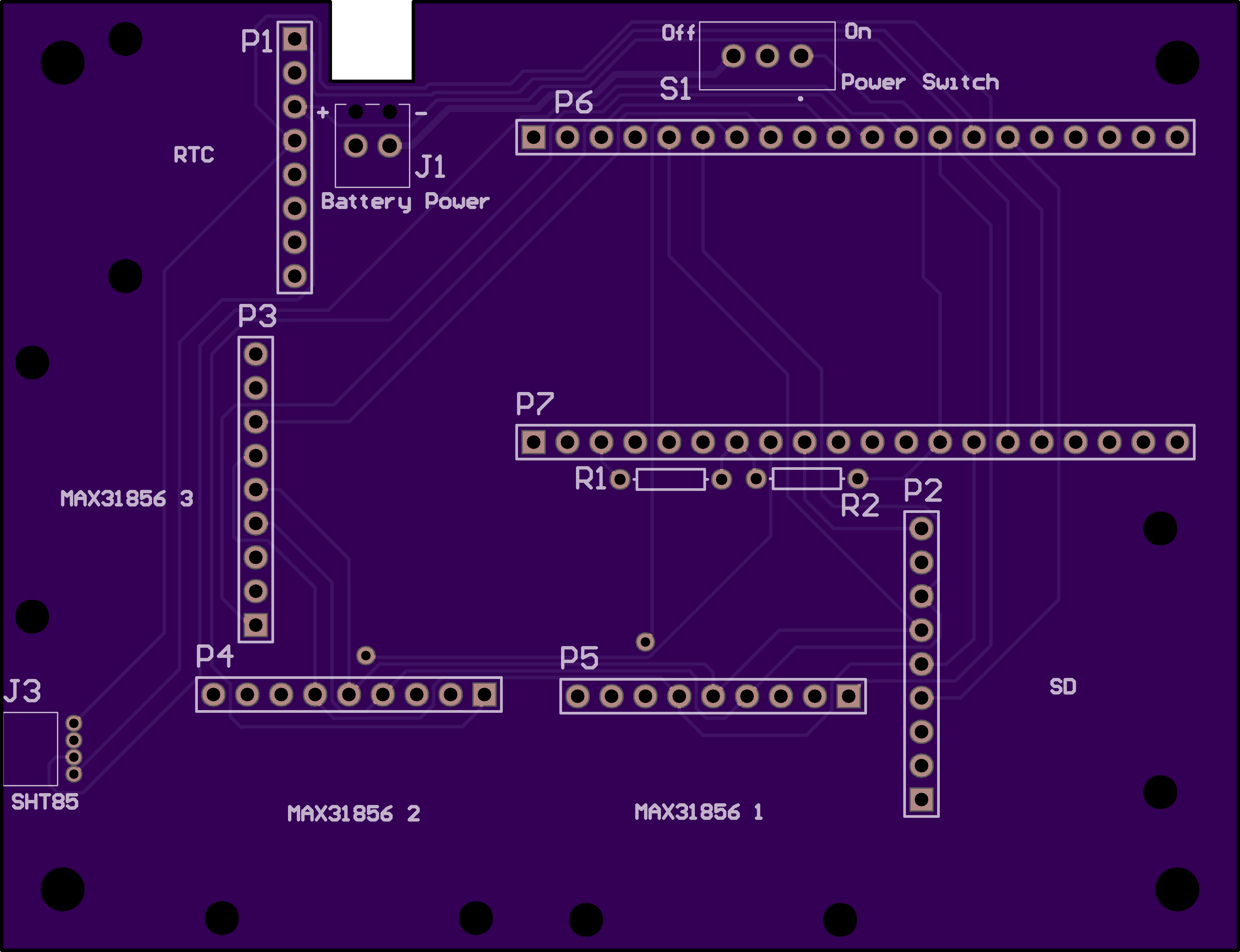Click the SD label
This screenshot has width=1240, height=952.
1062,687
